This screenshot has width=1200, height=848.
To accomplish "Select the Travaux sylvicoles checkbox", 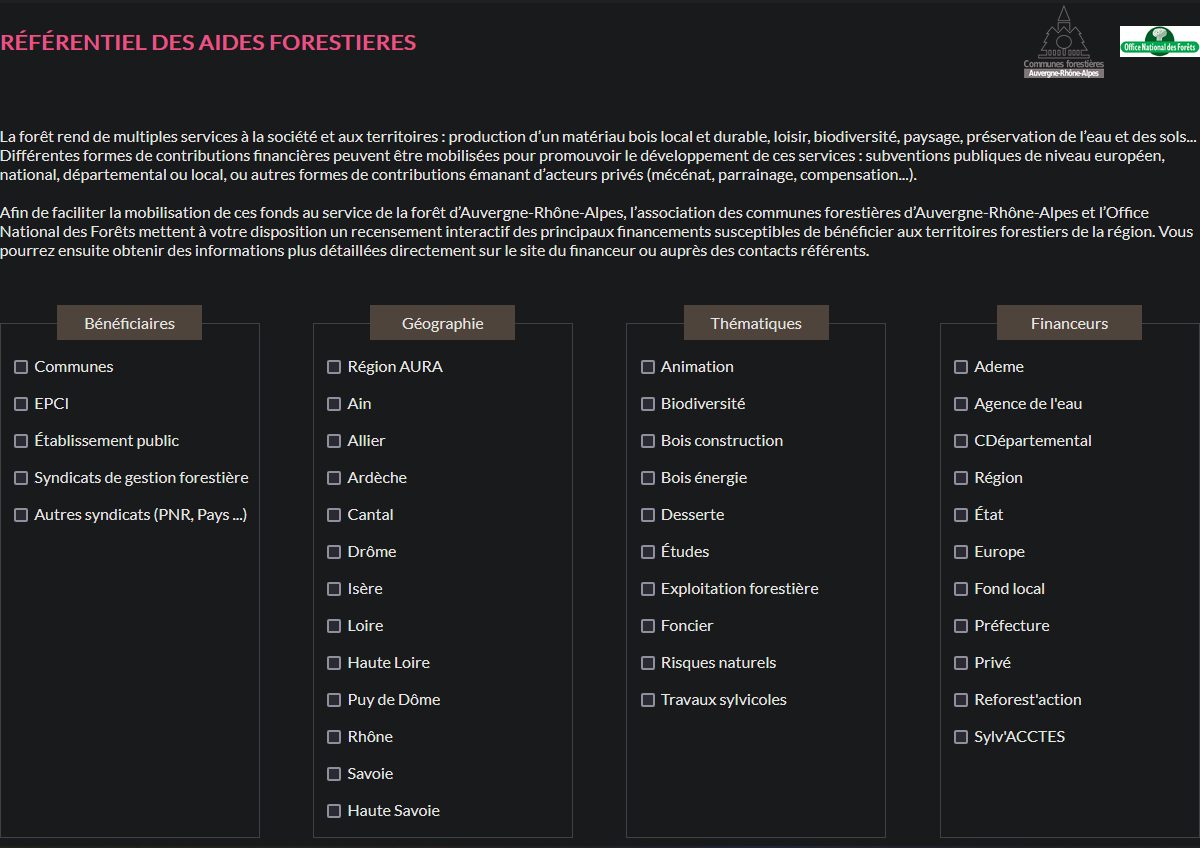I will 648,700.
